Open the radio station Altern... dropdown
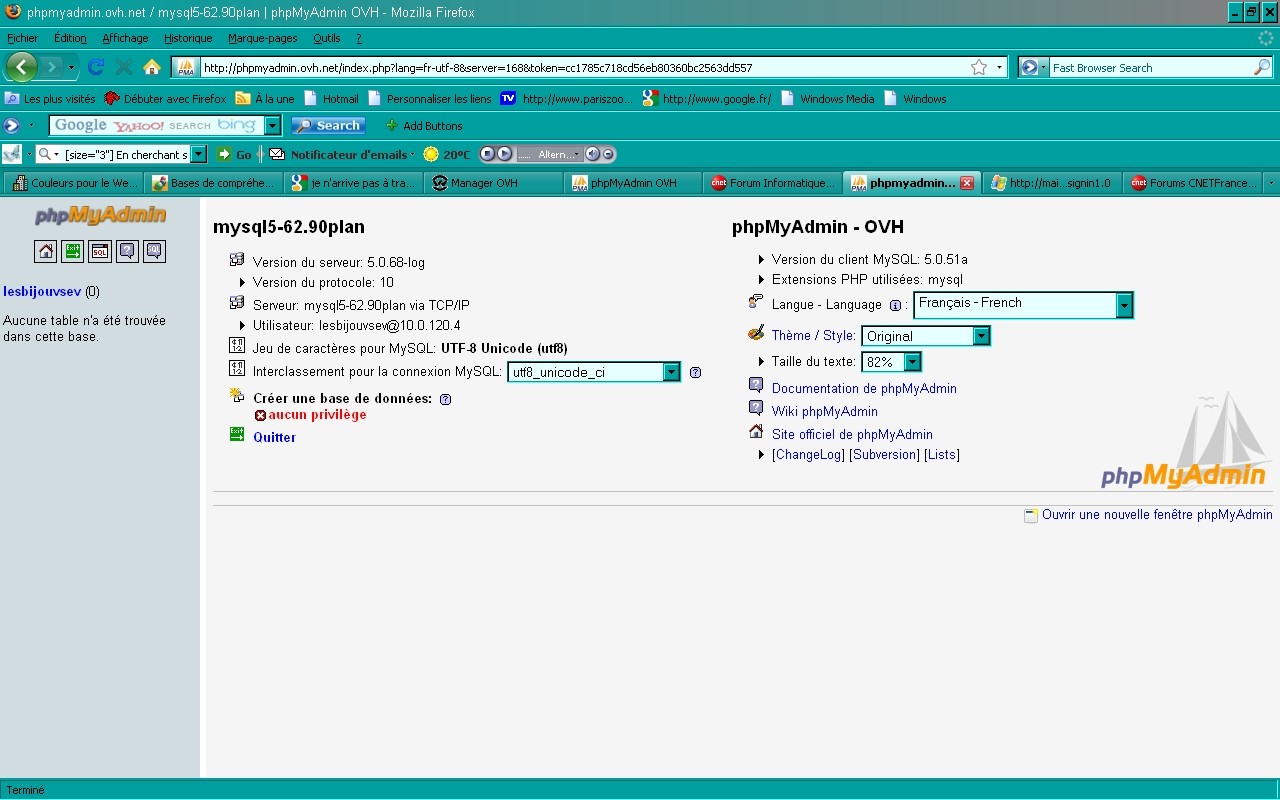Viewport: 1280px width, 800px height. [549, 154]
